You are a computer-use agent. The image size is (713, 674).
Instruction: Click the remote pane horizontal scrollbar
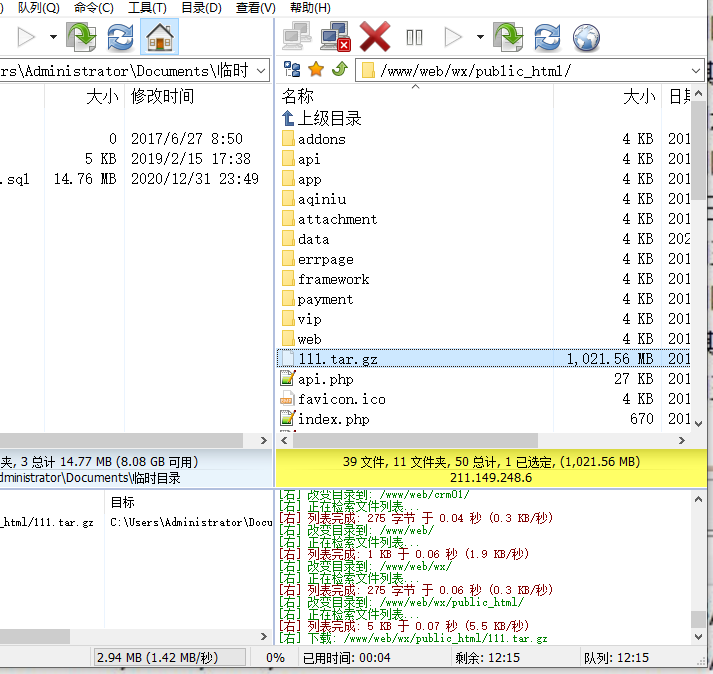point(480,440)
